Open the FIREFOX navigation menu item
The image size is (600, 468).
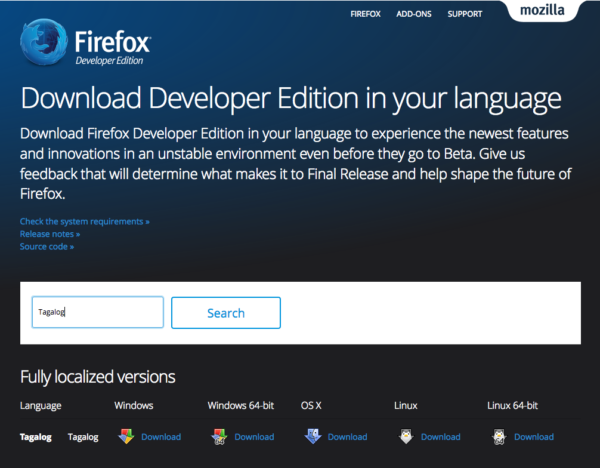(365, 14)
